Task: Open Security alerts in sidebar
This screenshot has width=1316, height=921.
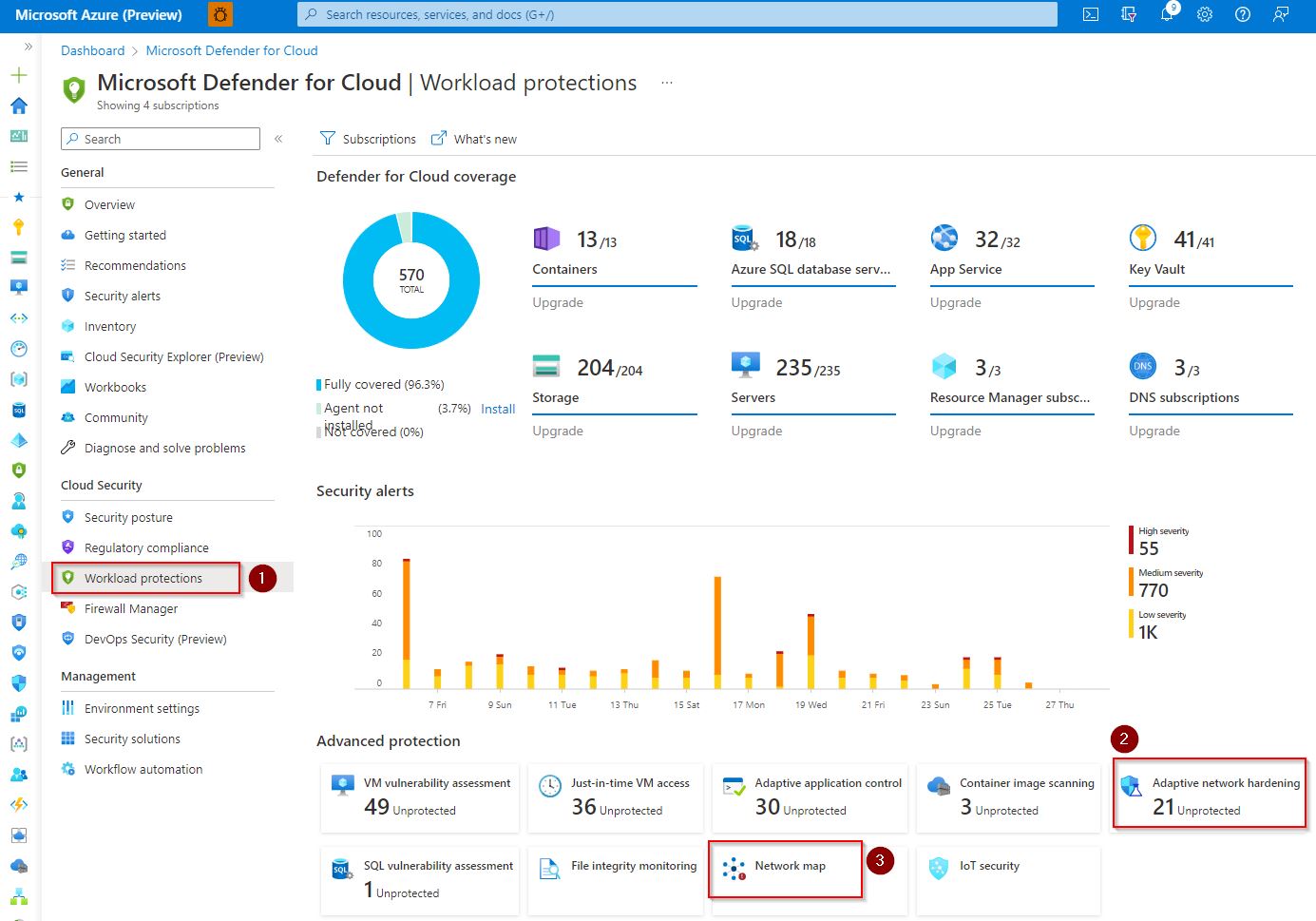Action: pos(122,296)
